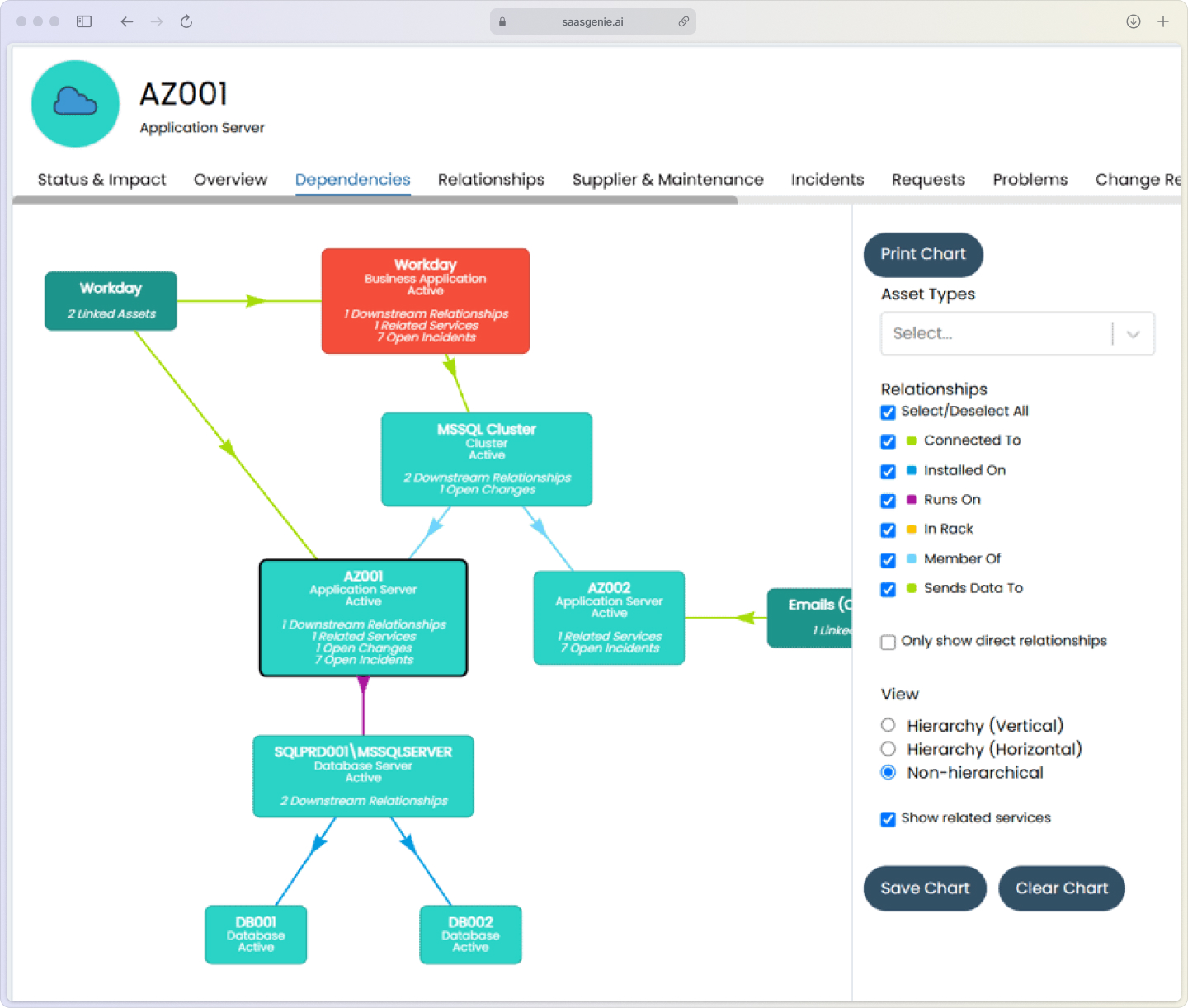Viewport: 1188px width, 1008px height.
Task: Click the downloads icon in the toolbar
Action: (1134, 21)
